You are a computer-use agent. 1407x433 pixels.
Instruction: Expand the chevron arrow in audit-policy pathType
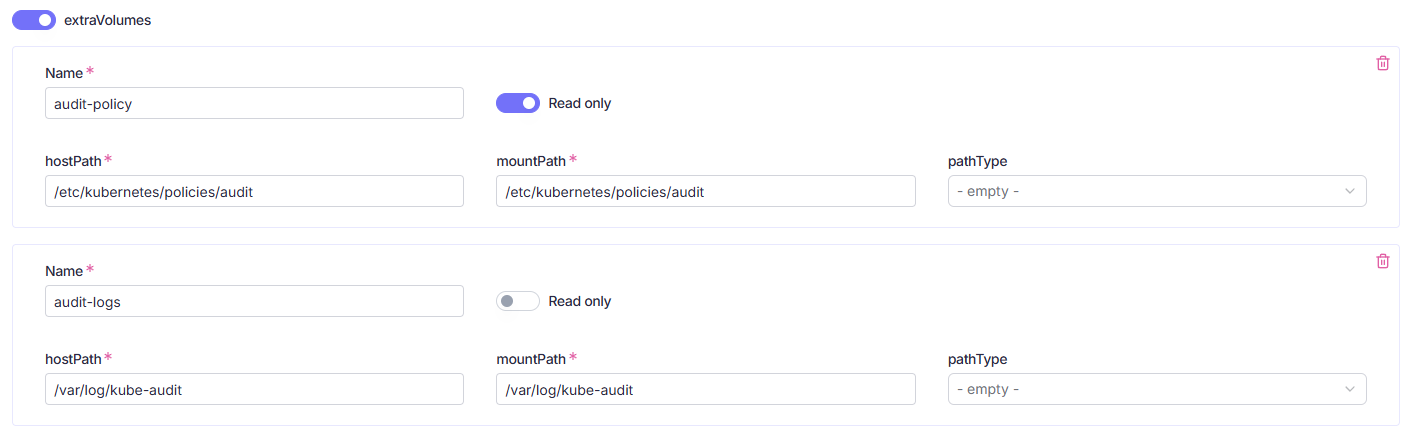pyautogui.click(x=1350, y=191)
